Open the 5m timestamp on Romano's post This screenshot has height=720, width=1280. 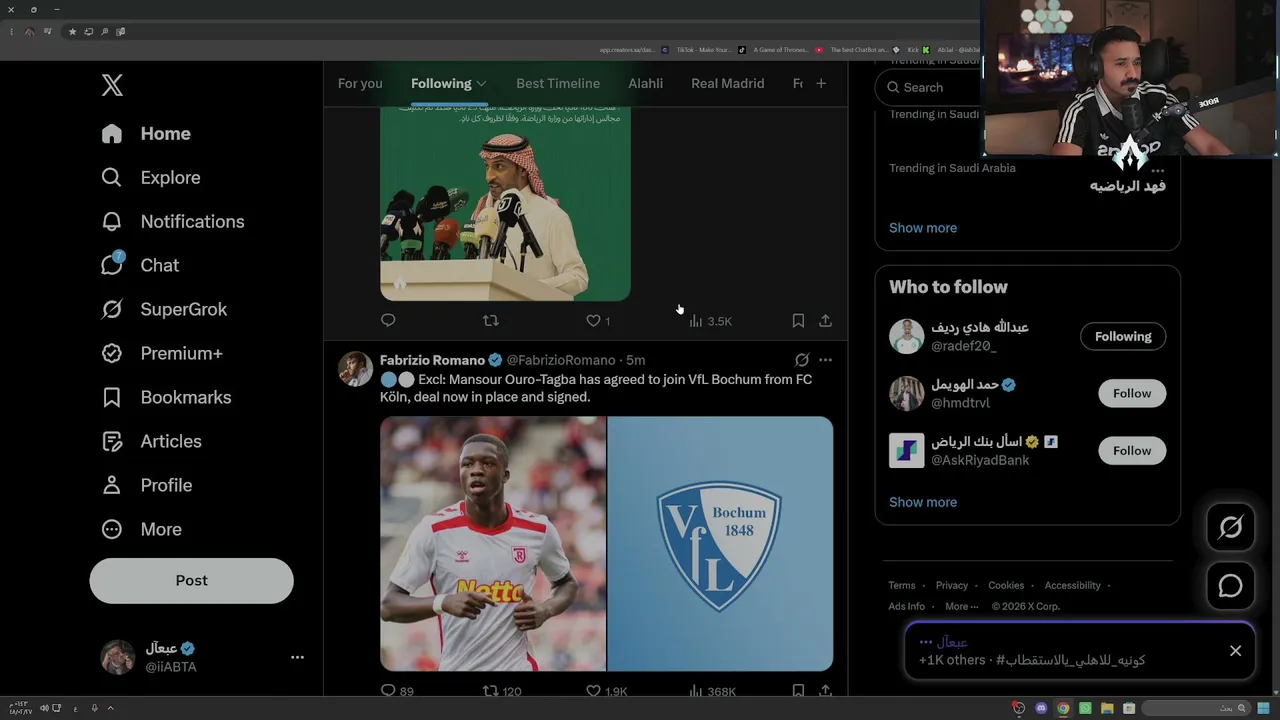pyautogui.click(x=636, y=360)
